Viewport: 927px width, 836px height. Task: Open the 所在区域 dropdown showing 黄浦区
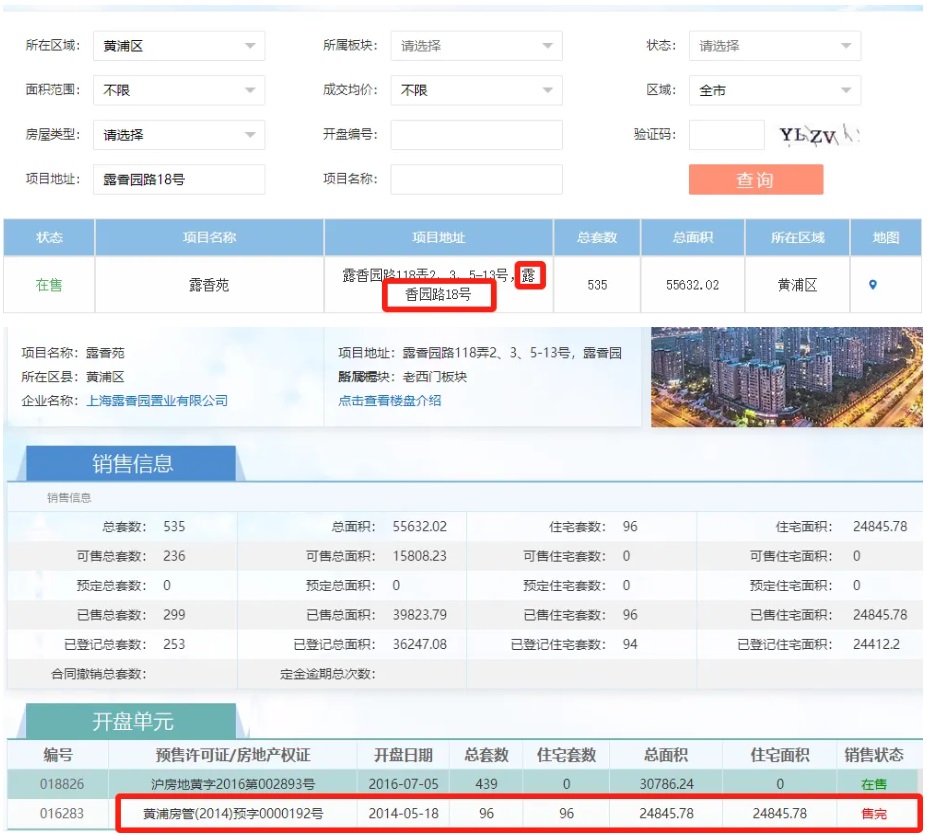pos(179,46)
